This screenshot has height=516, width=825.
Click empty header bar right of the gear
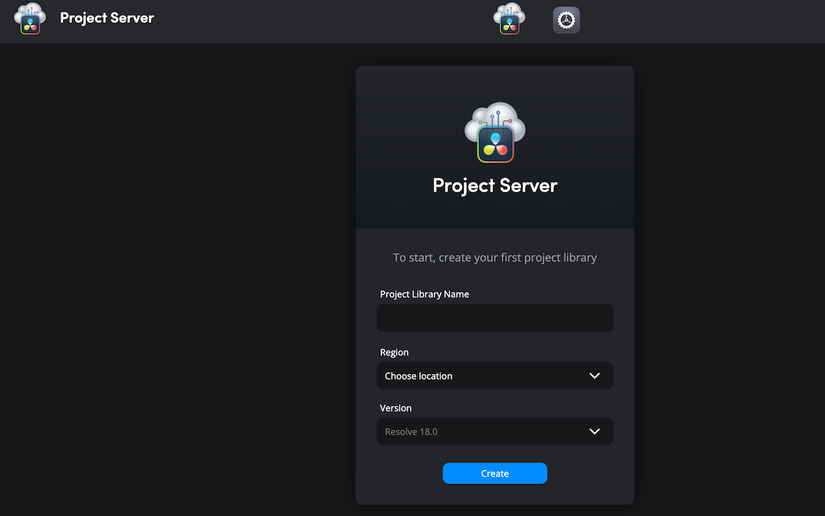[x=700, y=20]
